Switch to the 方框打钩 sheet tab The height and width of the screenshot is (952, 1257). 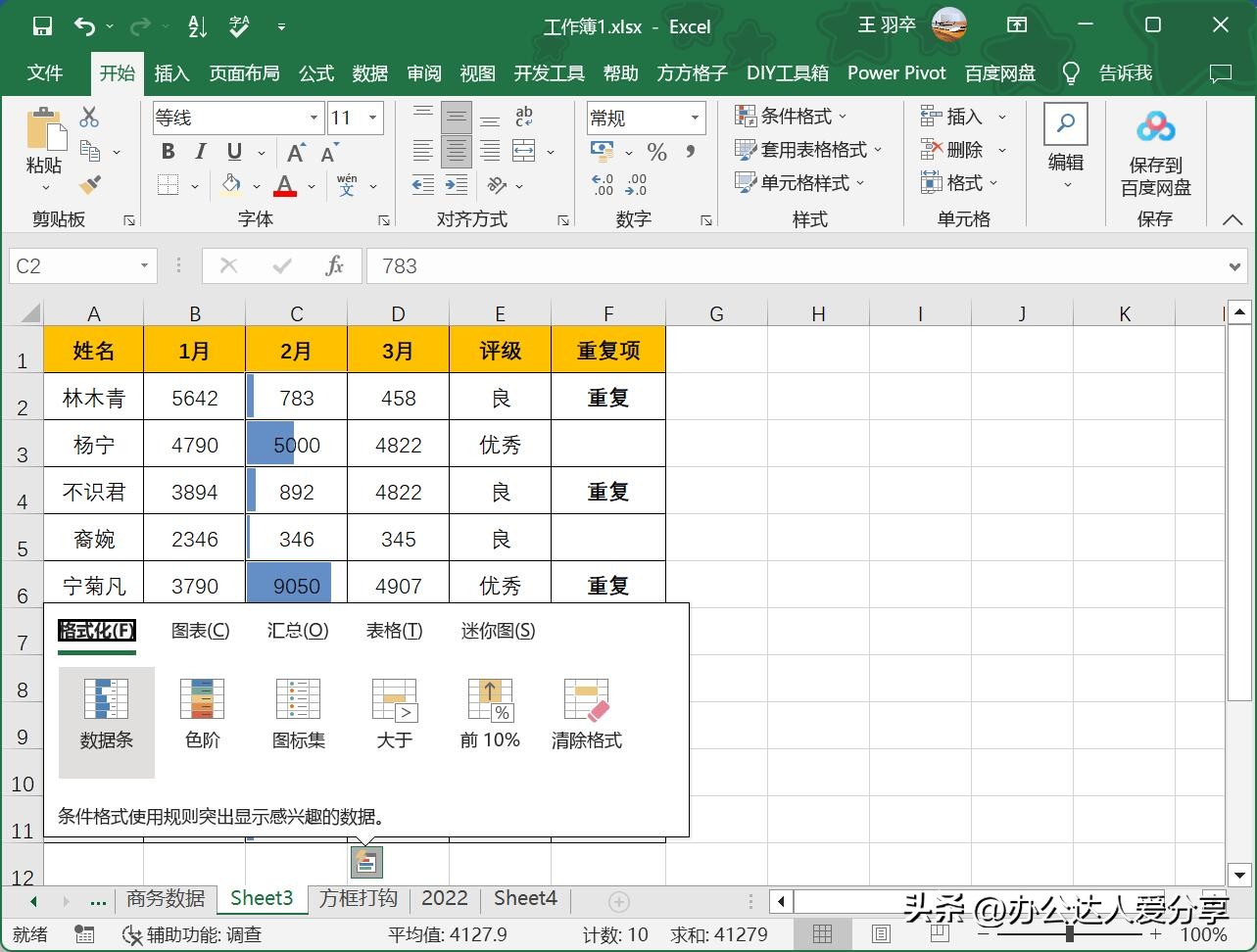tap(357, 898)
